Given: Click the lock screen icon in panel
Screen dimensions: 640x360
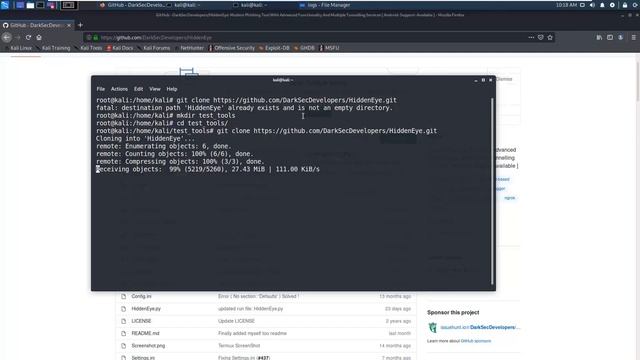Looking at the screenshot, I should point(624,5).
